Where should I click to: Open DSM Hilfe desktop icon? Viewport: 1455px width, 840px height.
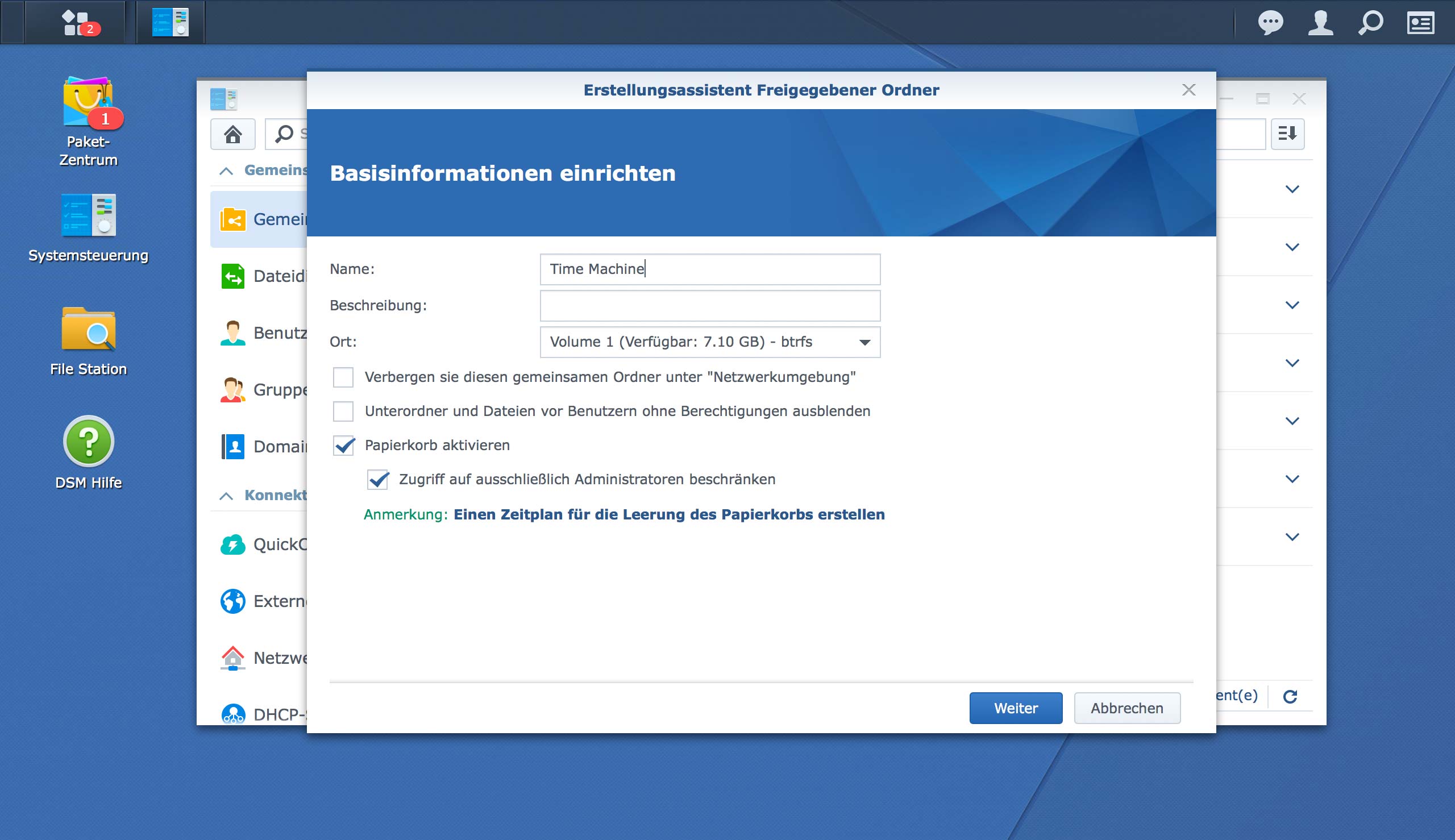click(88, 454)
